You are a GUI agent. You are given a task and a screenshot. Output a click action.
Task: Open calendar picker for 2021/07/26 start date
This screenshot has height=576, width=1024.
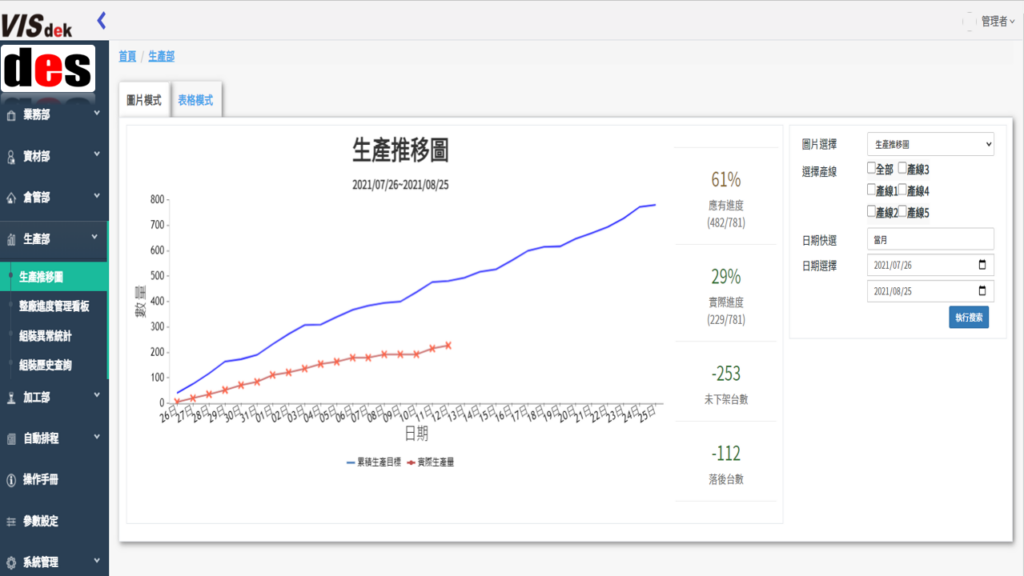[982, 265]
